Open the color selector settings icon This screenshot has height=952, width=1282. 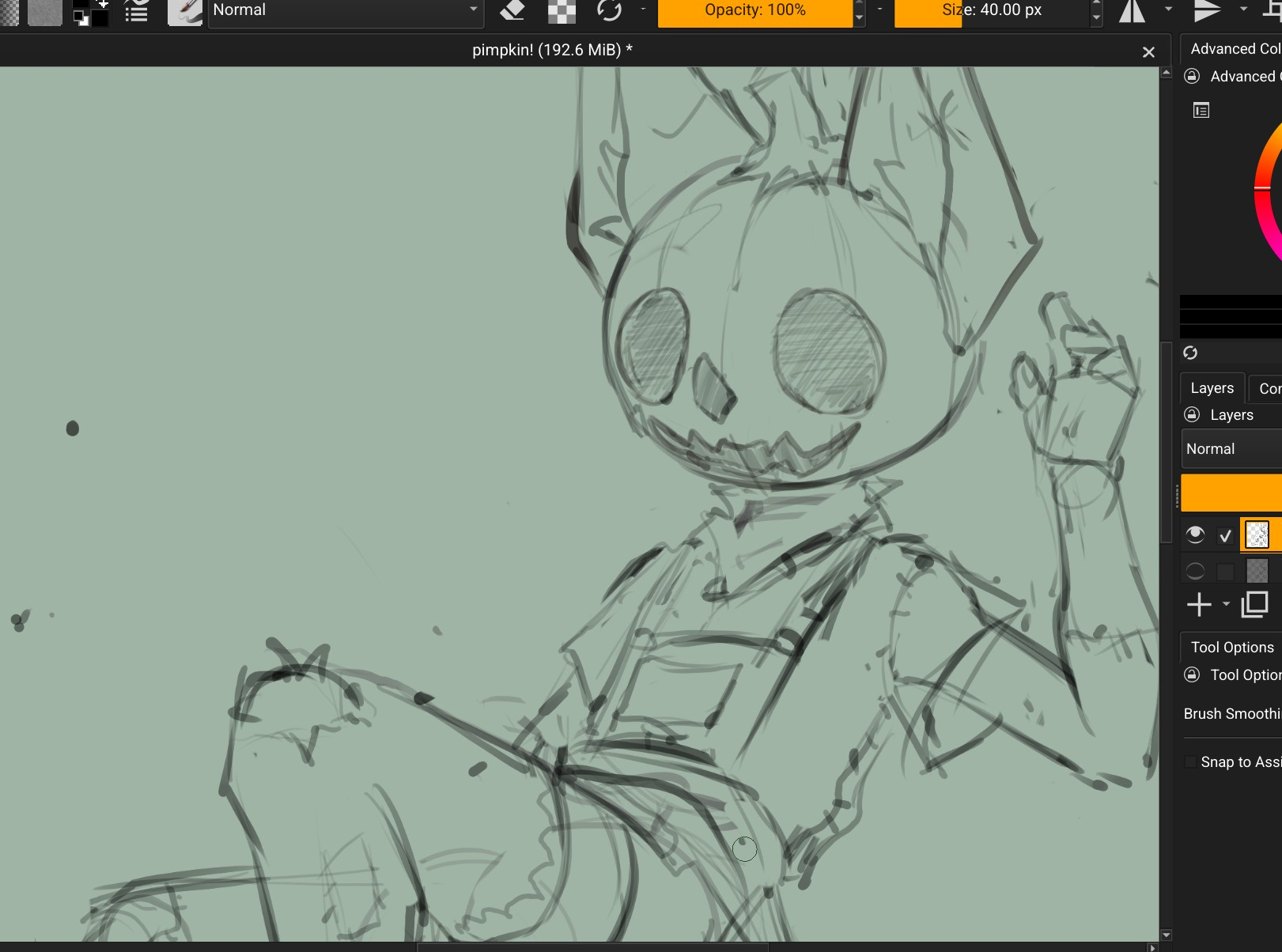[x=1201, y=111]
